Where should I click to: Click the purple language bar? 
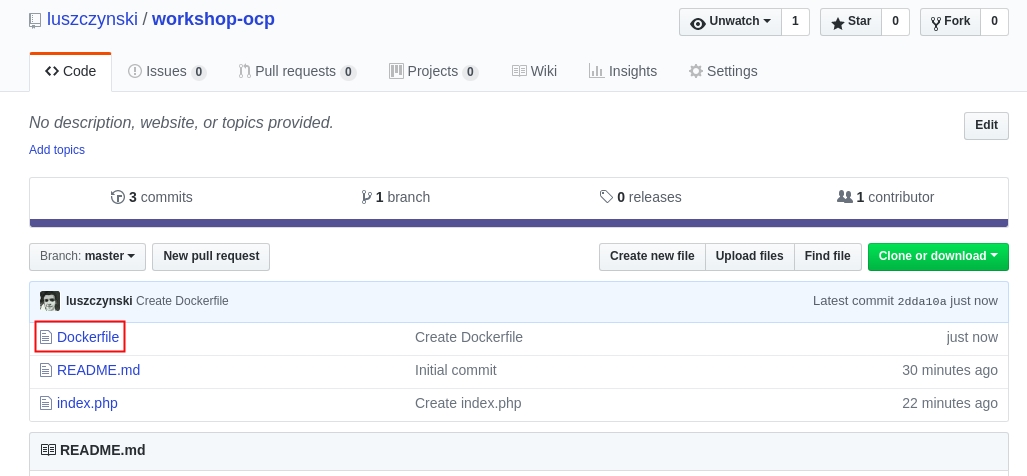pos(518,223)
